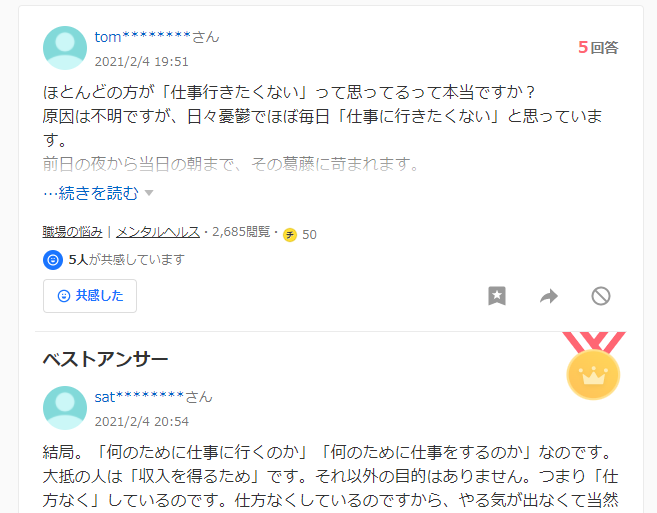Click the blue empathy smiley icon

(53, 260)
